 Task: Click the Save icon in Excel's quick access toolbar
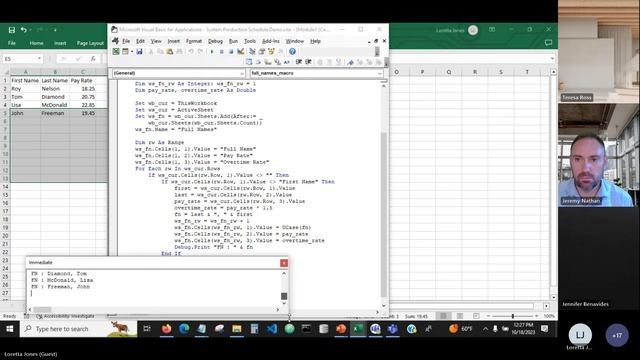[x=12, y=30]
